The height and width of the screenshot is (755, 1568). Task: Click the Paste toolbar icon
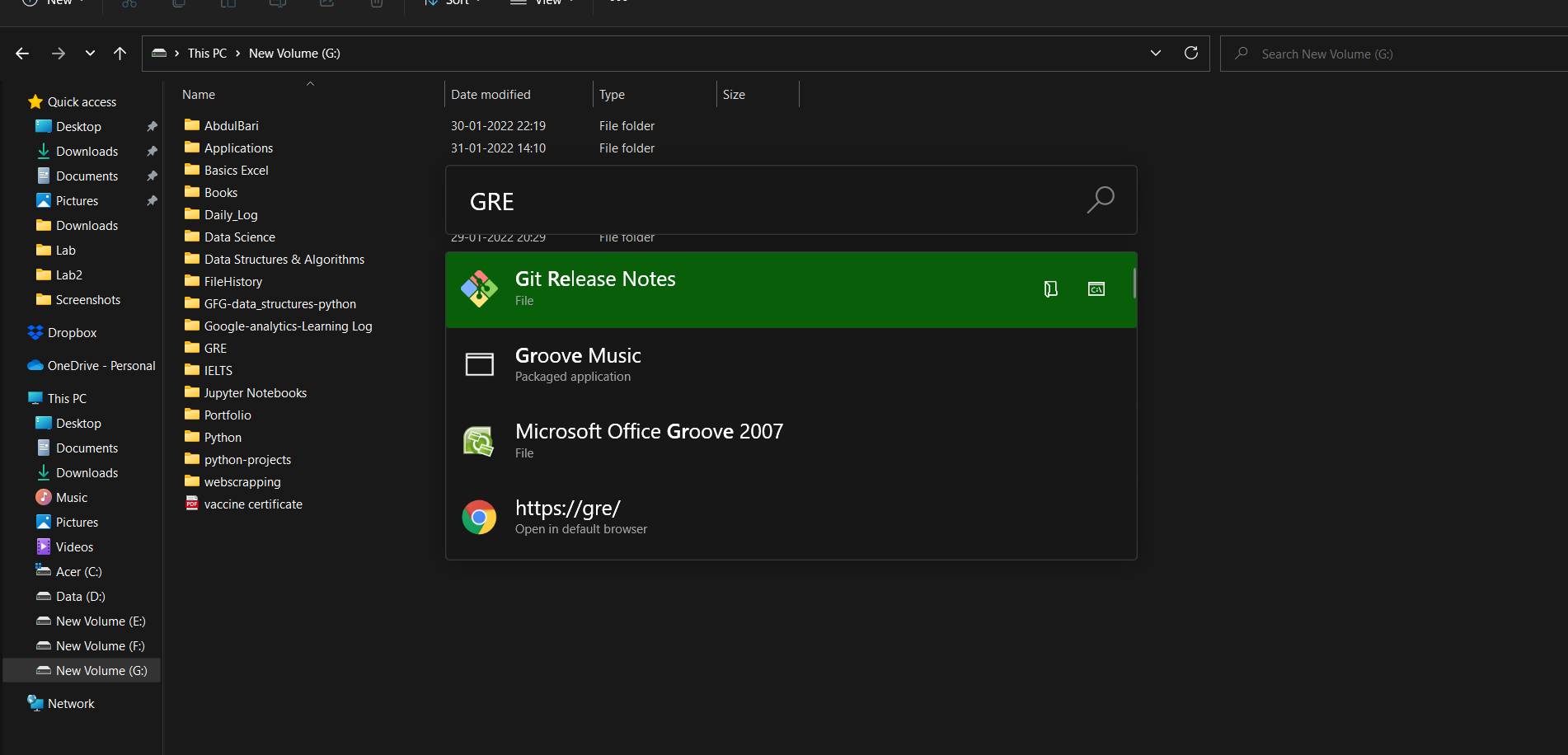pyautogui.click(x=228, y=4)
